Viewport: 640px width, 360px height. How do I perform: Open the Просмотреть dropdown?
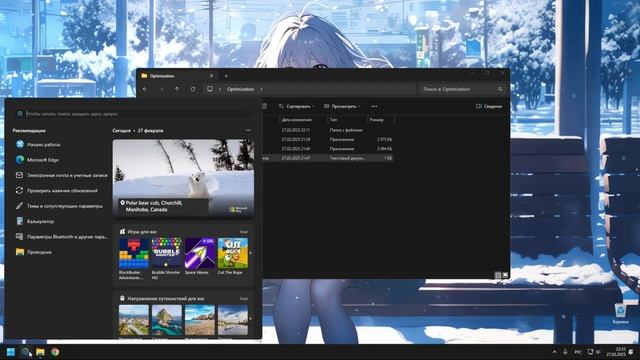[x=342, y=106]
